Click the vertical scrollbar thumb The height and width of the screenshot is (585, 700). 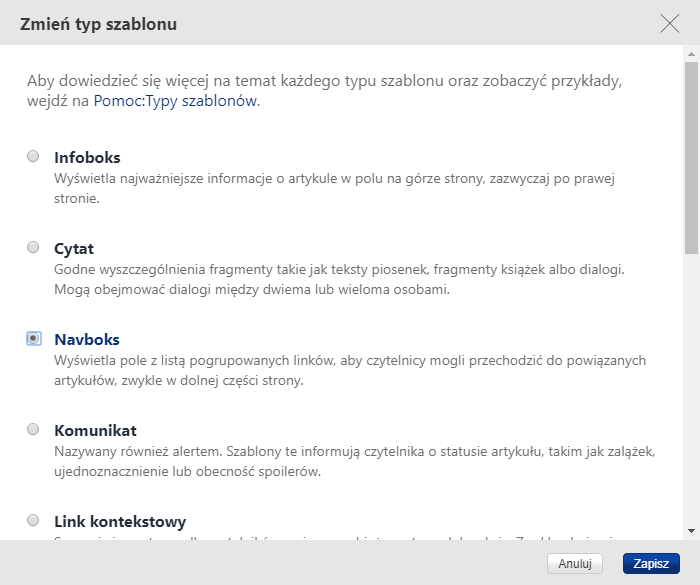(x=692, y=159)
